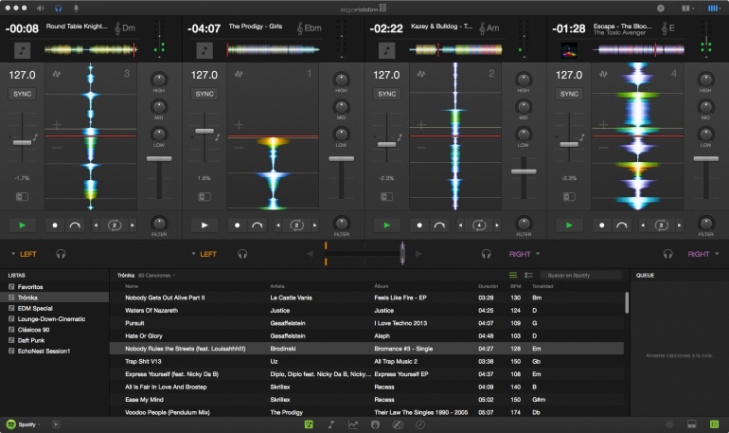This screenshot has height=433, width=729.
Task: Open the Spotify source dropdown in bottom bar
Action: [23, 424]
